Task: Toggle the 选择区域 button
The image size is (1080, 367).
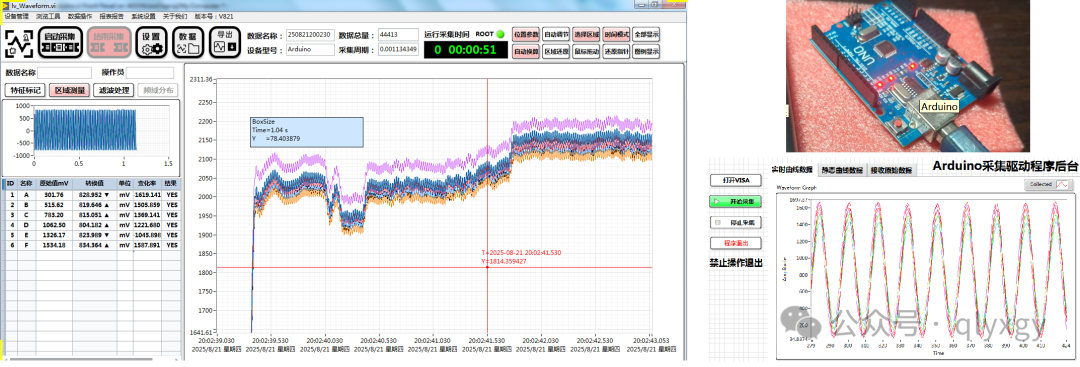Action: point(586,34)
